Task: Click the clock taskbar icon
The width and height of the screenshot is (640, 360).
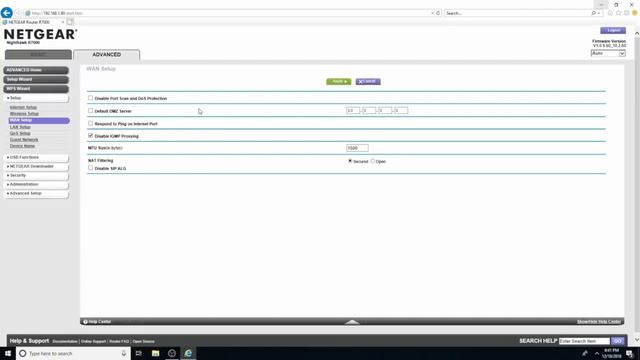Action: pos(172,353)
